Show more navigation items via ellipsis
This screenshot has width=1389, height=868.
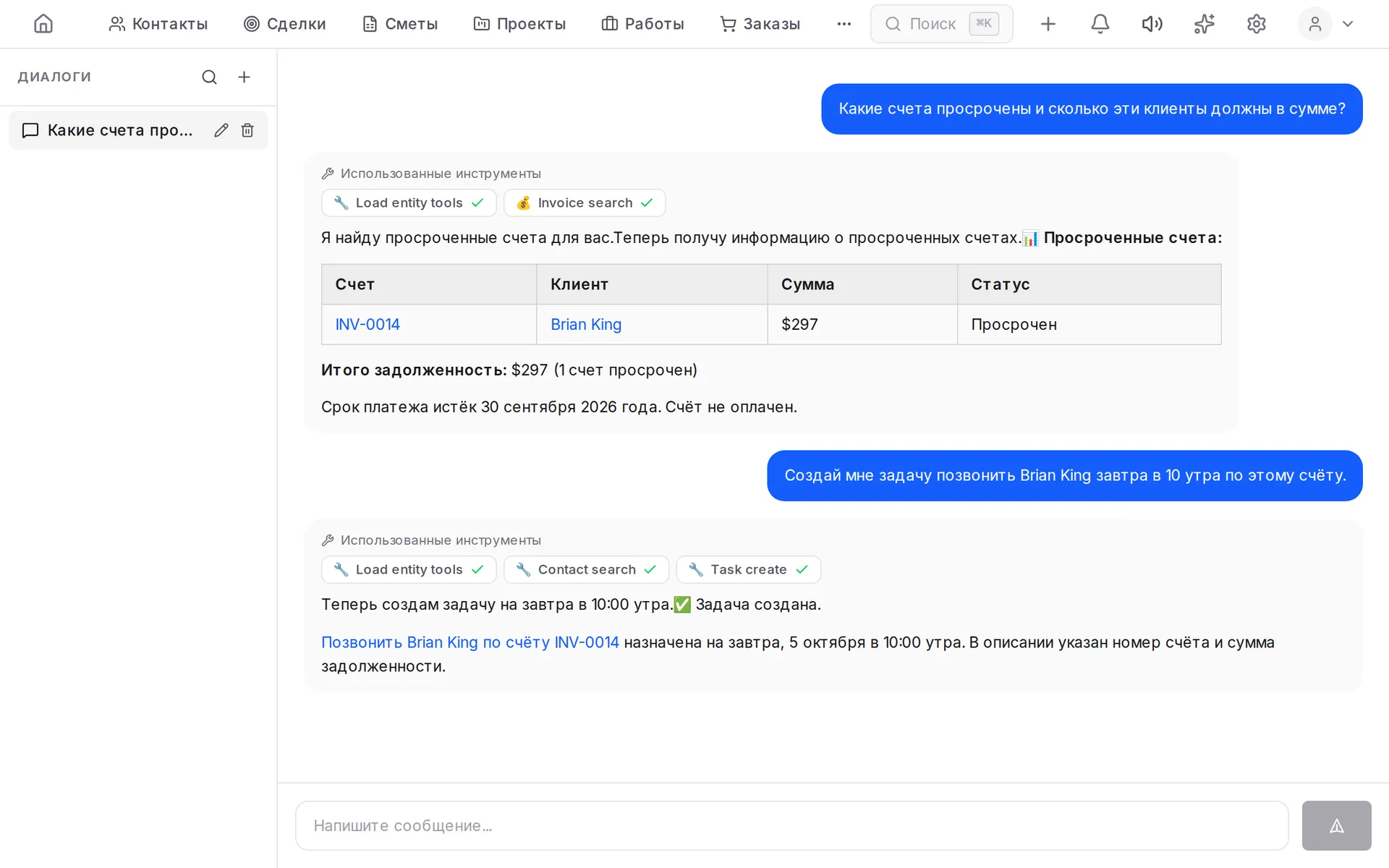844,24
